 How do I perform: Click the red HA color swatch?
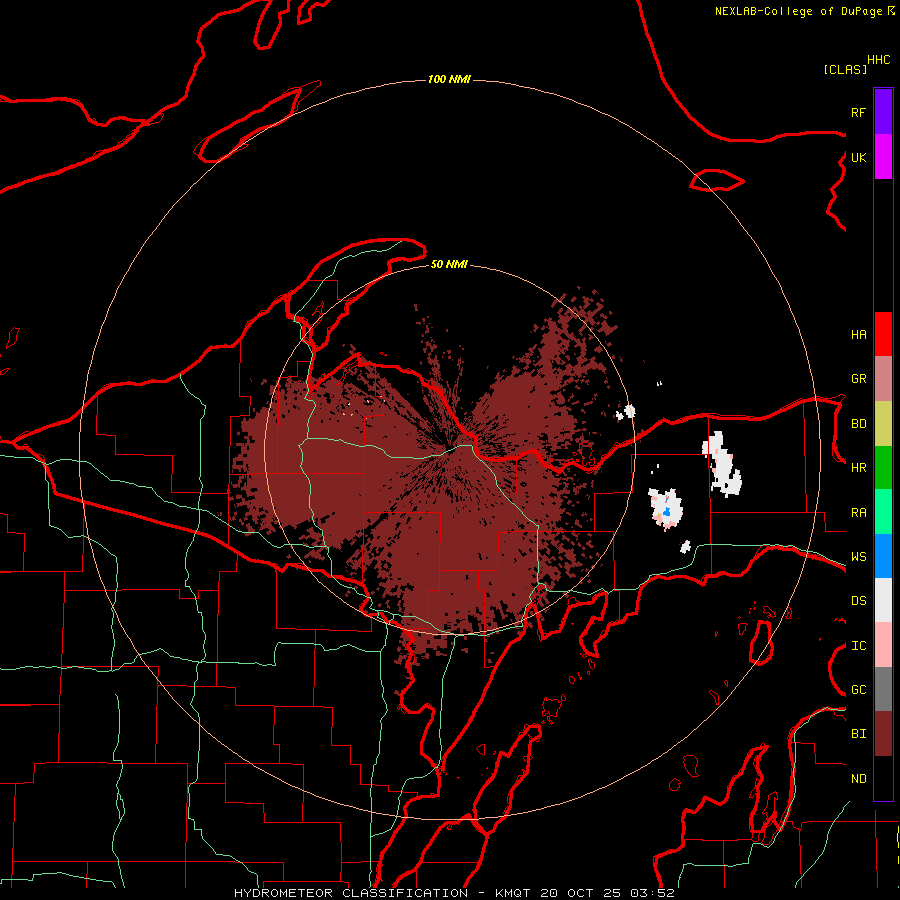[x=883, y=334]
